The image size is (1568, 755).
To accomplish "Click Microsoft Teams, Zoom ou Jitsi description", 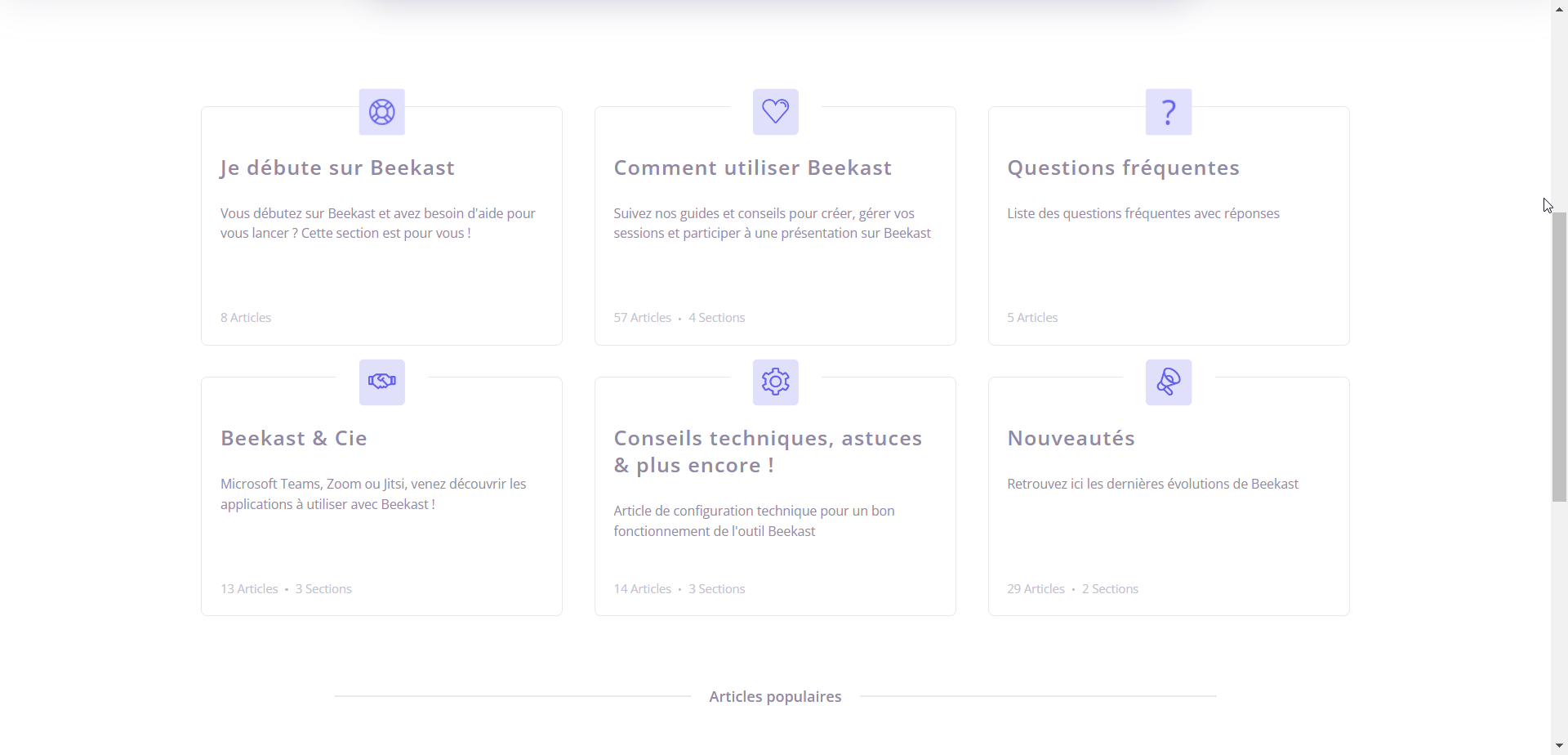I will click(373, 494).
